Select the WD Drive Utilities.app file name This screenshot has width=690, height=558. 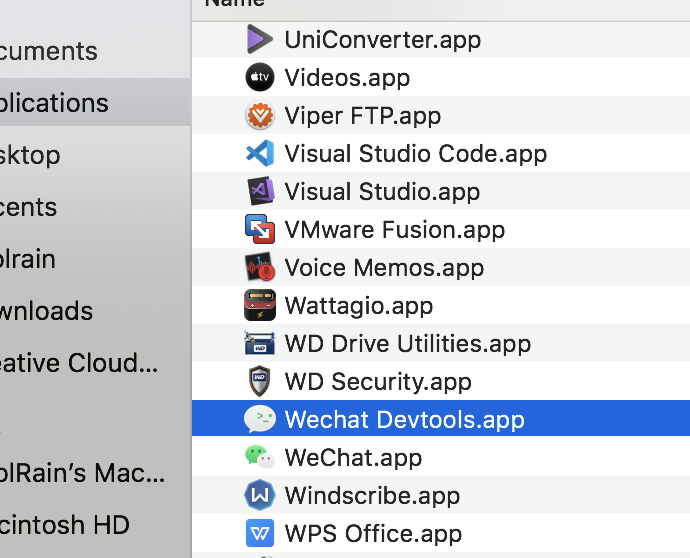point(407,343)
